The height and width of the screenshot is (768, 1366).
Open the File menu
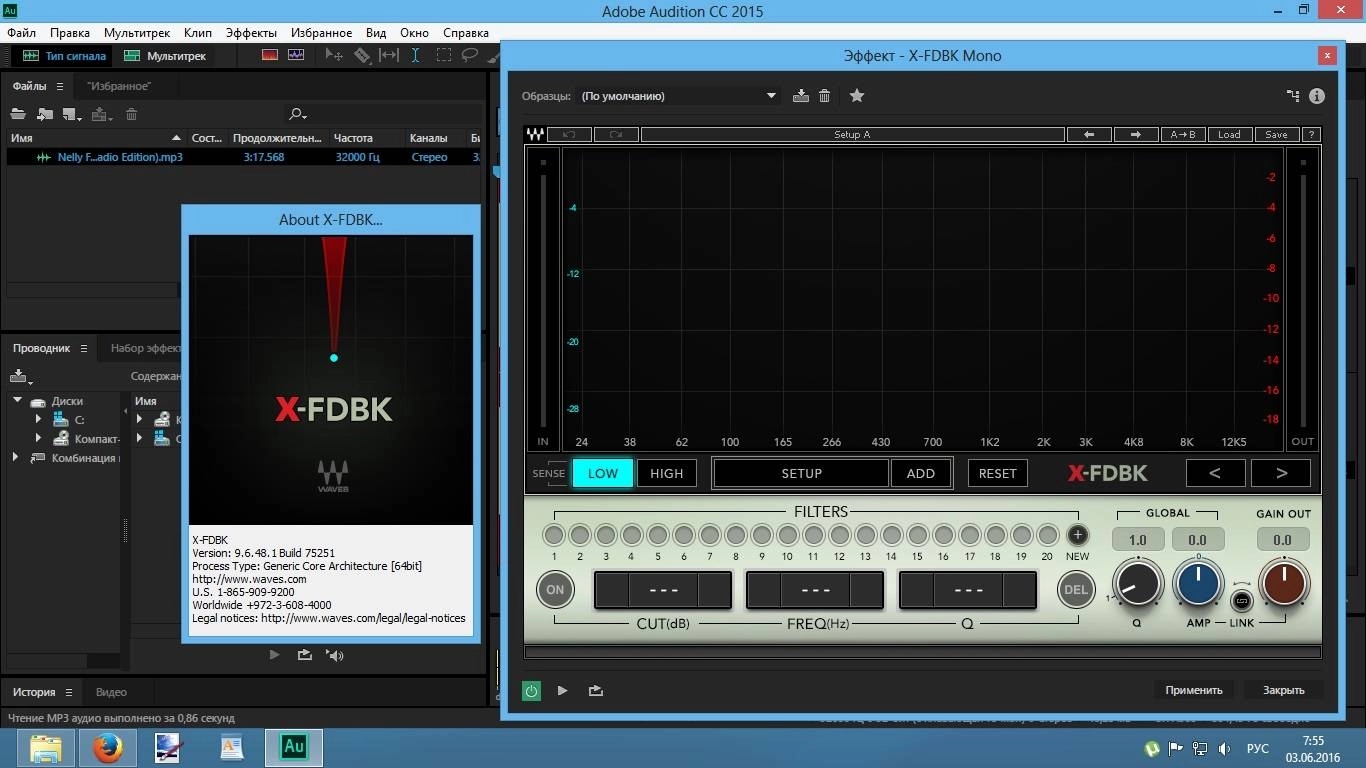(21, 33)
